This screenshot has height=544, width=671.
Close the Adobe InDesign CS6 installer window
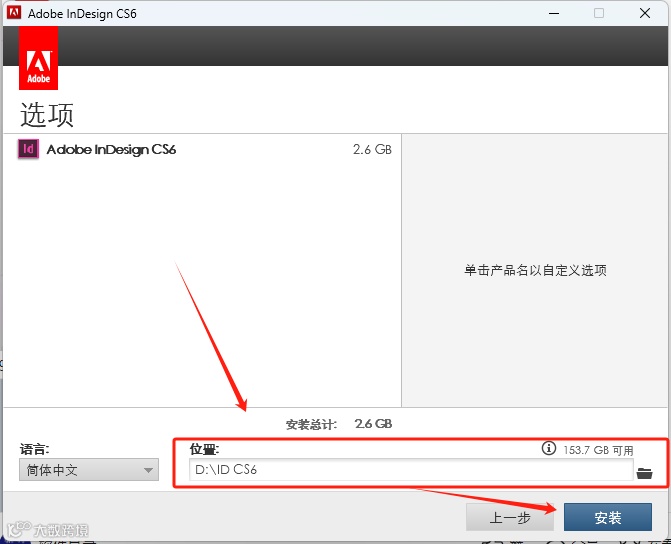click(x=645, y=13)
